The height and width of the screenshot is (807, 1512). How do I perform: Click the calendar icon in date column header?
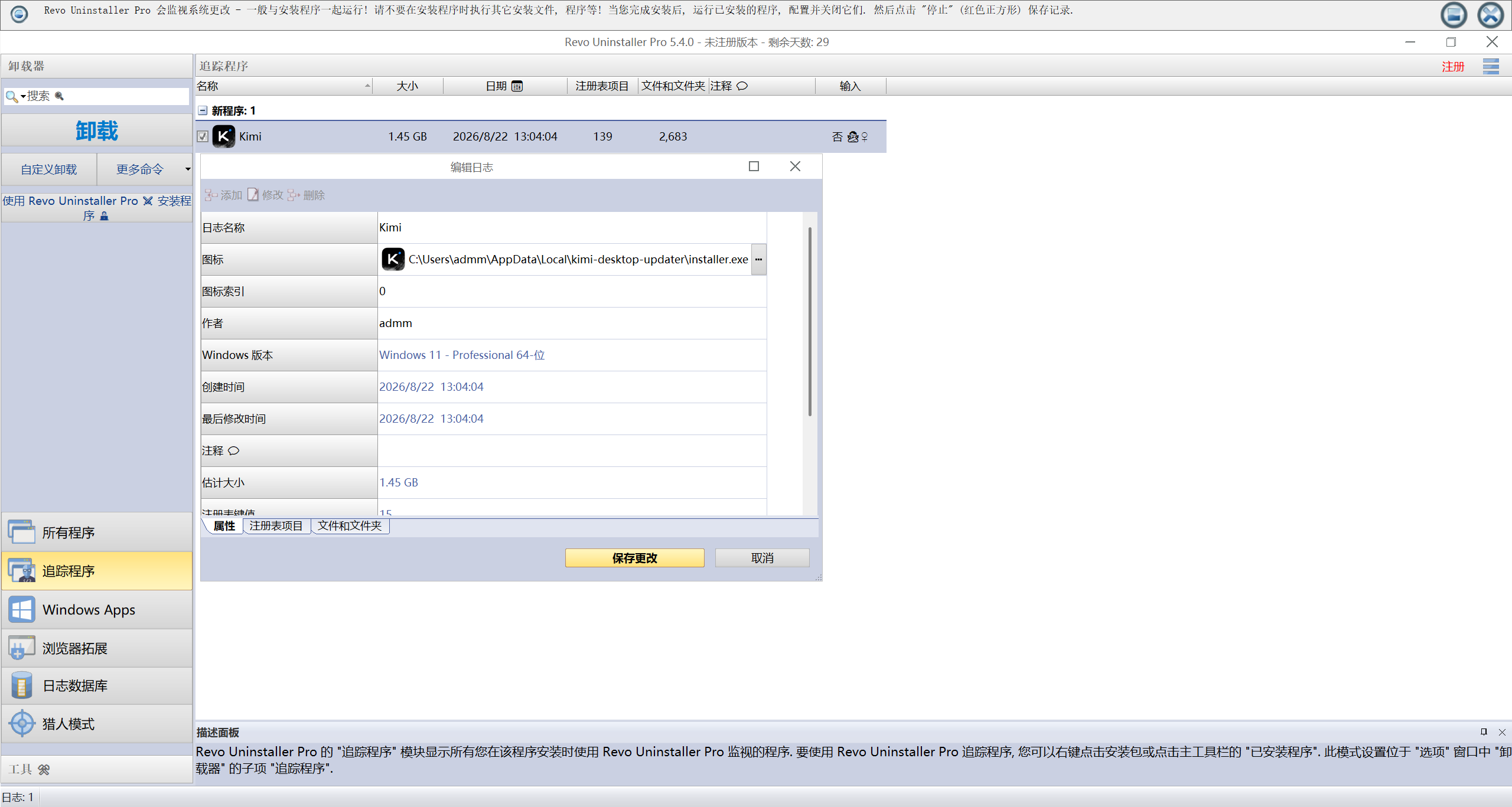517,86
